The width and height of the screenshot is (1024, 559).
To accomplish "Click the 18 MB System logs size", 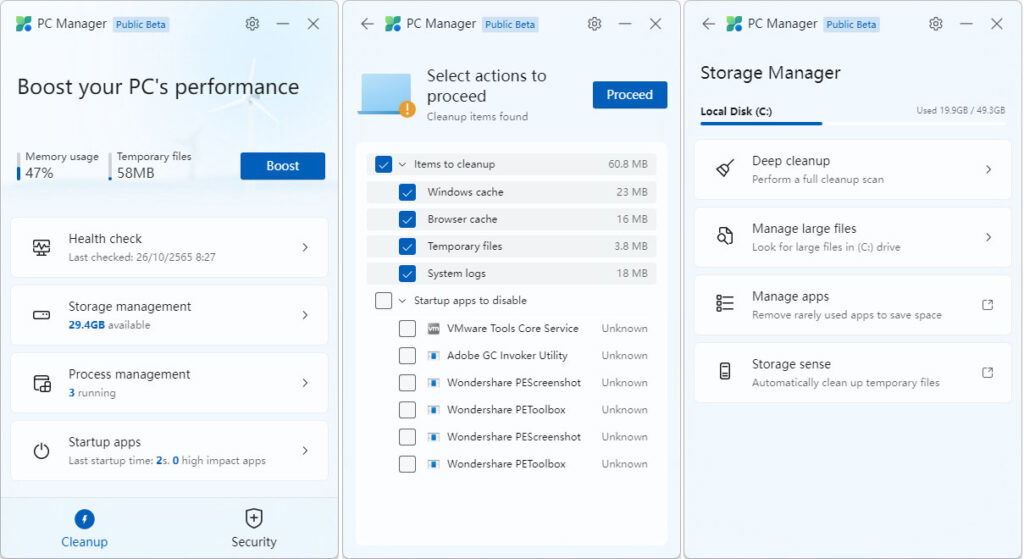I will [x=632, y=274].
